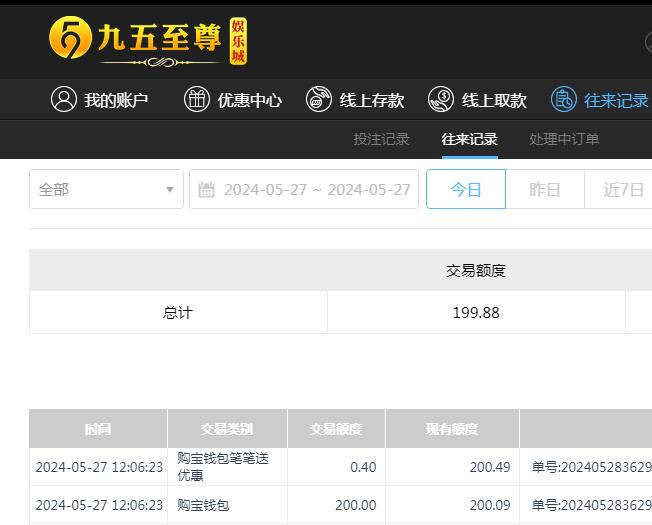Viewport: 652px width, 525px height.
Task: Switch to 投注记录 tab
Action: (381, 139)
